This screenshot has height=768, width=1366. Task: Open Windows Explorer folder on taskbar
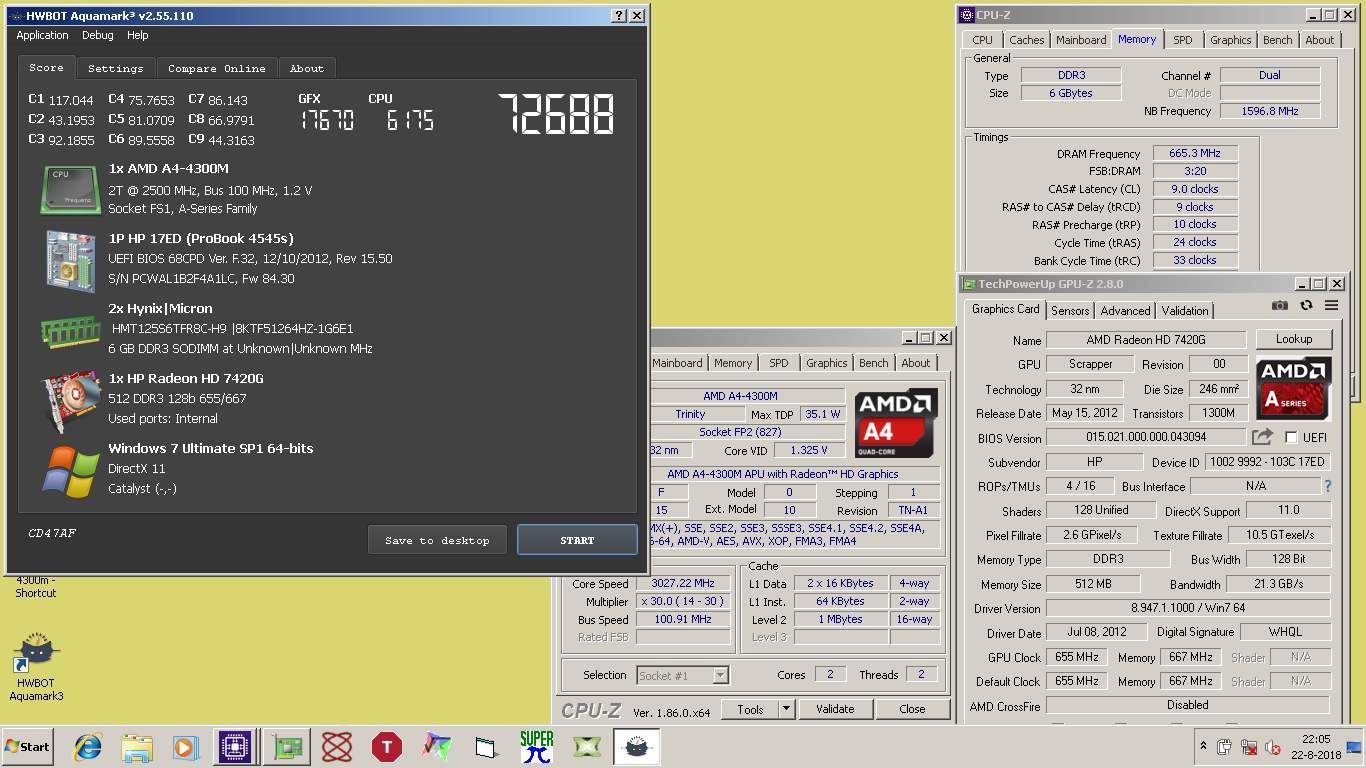[x=137, y=746]
